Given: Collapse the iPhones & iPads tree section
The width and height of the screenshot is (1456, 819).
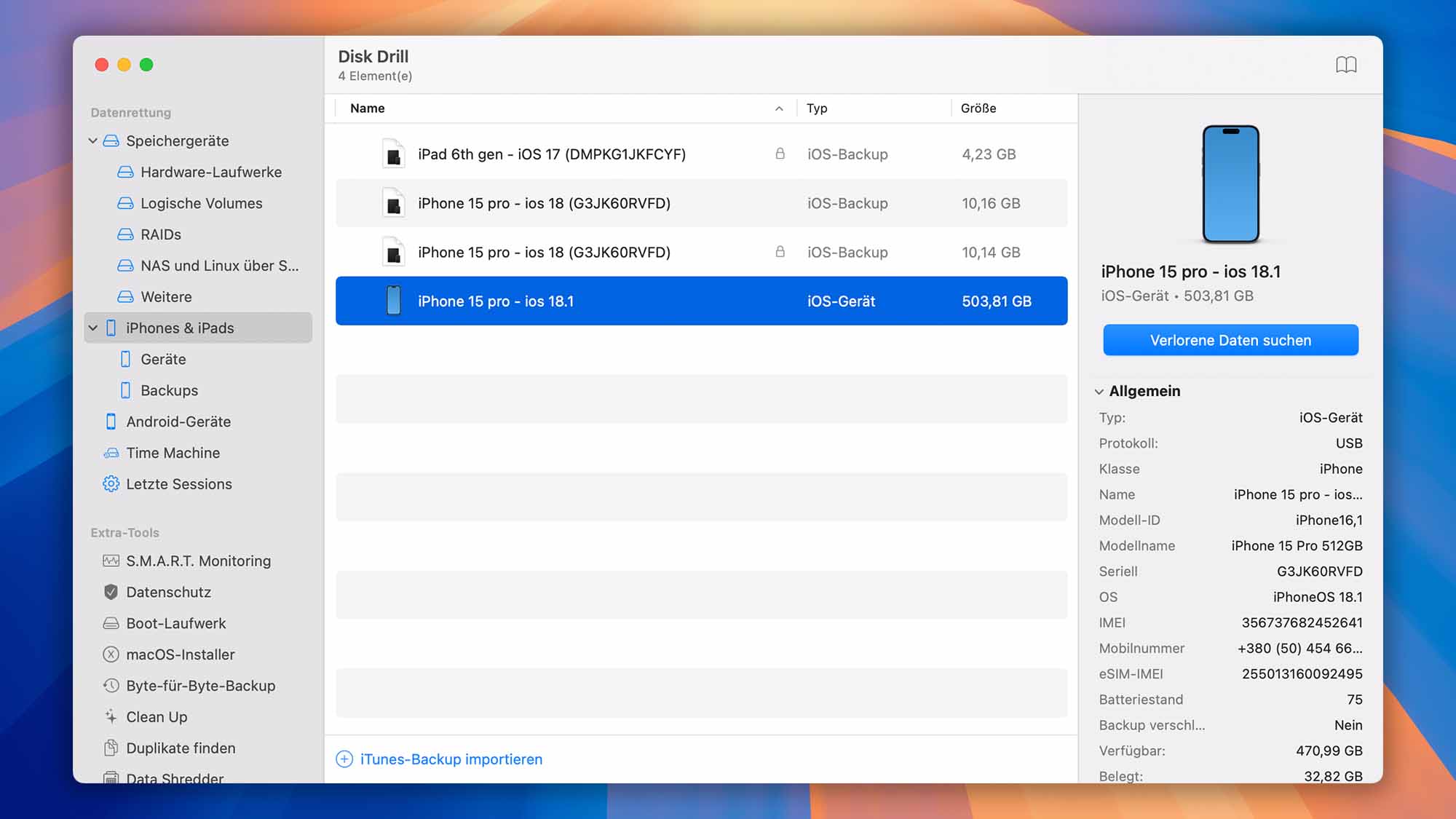Looking at the screenshot, I should tap(93, 328).
